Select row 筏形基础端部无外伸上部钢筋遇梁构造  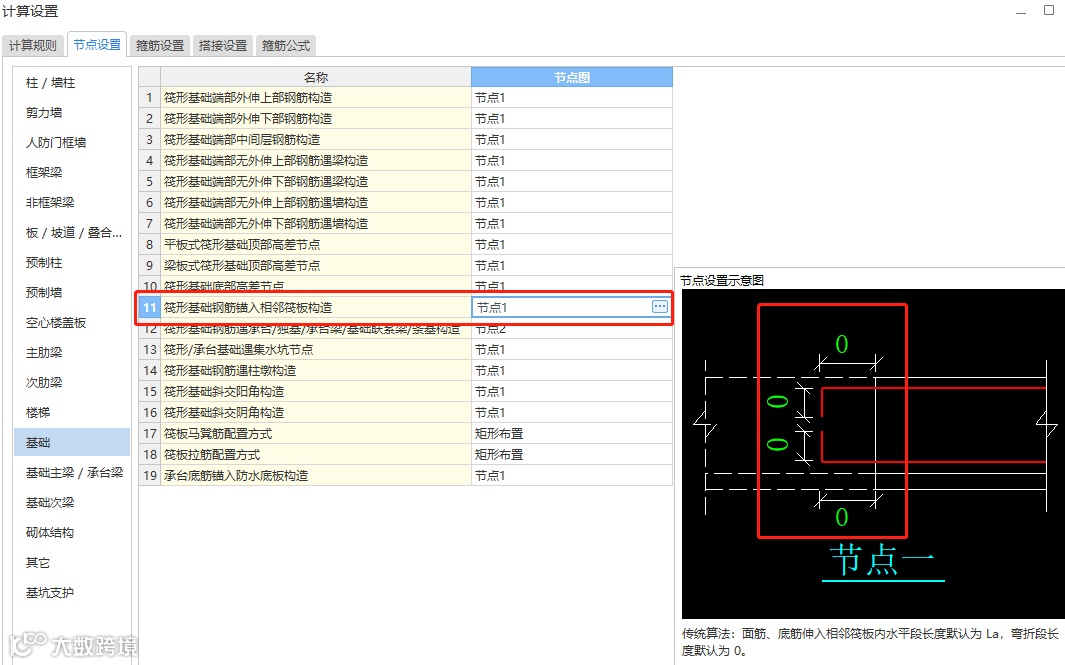click(315, 161)
